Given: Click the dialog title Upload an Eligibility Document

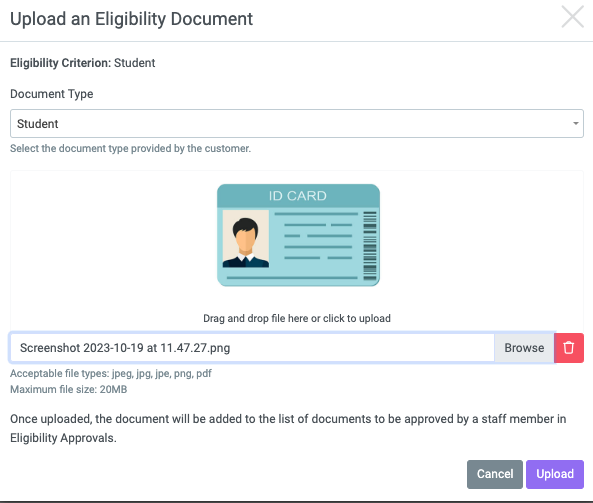Looking at the screenshot, I should pos(132,19).
